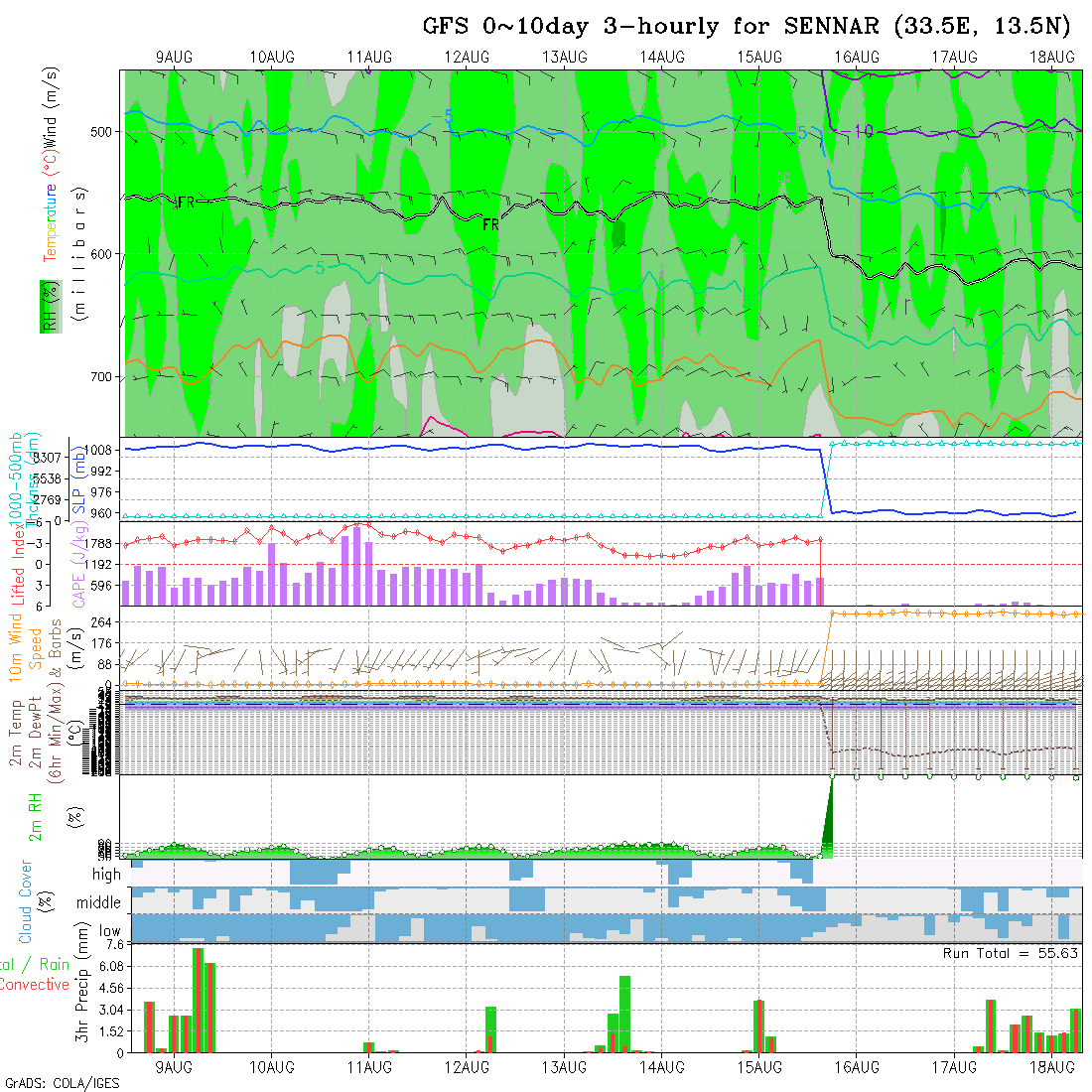Click the CAPE (J/kg) axis title
The image size is (1092, 1092).
tap(78, 564)
